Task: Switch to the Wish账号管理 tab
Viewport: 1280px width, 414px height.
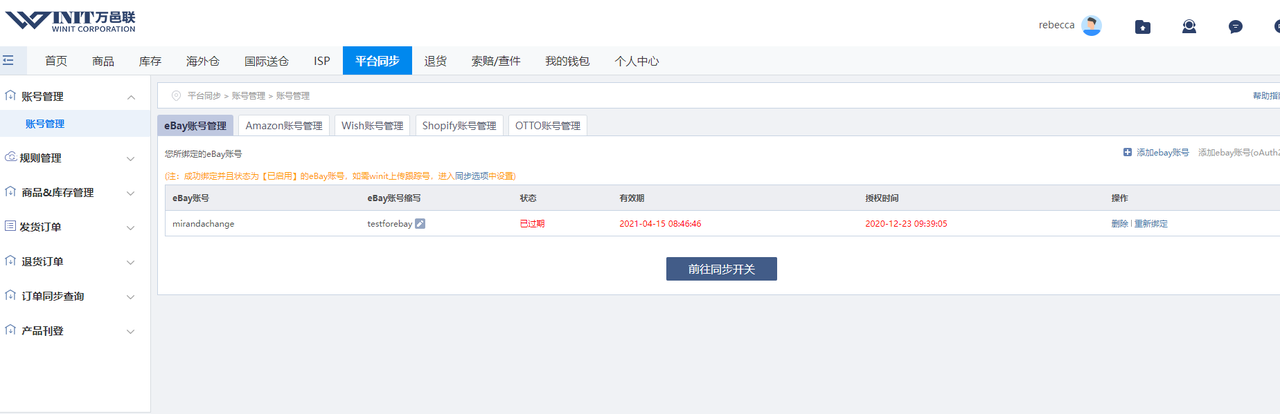Action: point(372,126)
